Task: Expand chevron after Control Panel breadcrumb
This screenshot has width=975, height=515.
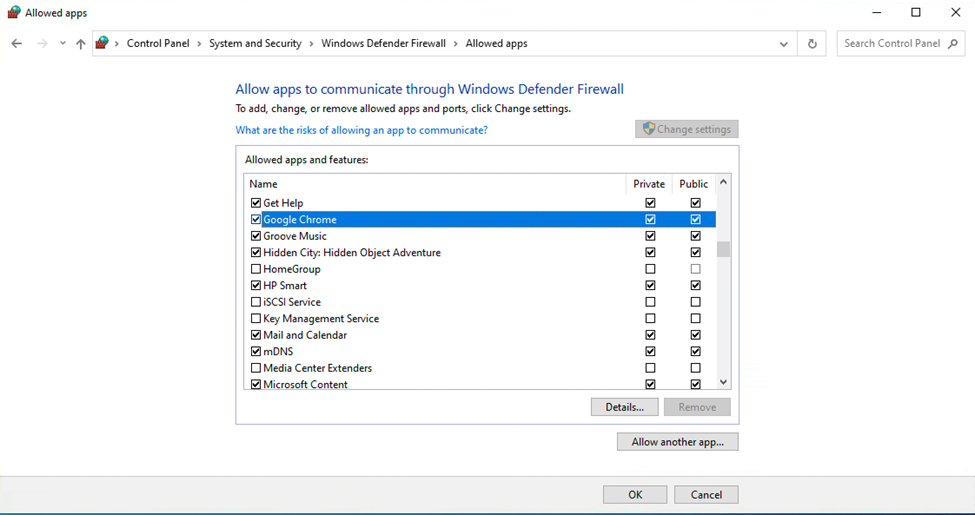Action: (199, 44)
